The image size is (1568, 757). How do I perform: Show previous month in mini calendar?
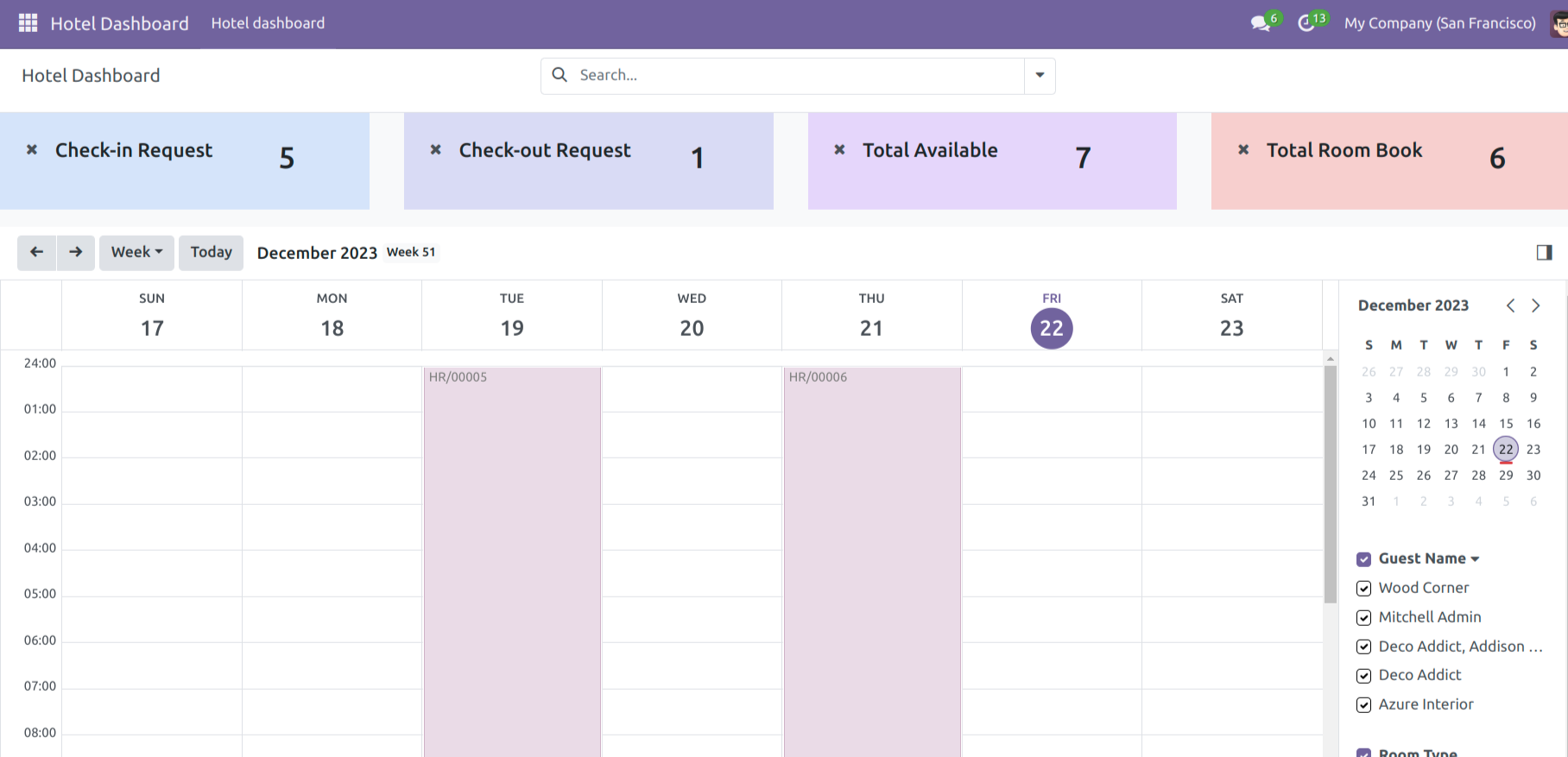(x=1510, y=306)
